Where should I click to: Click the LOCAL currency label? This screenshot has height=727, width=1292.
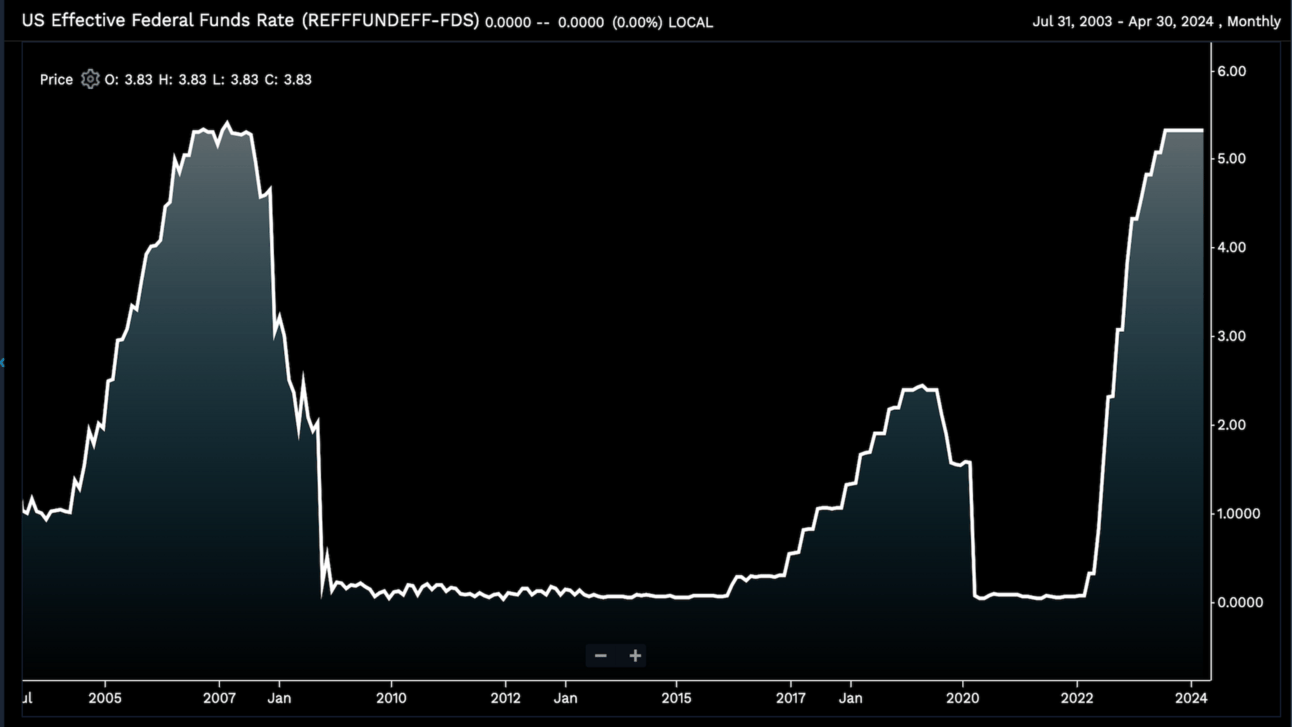[x=690, y=22]
